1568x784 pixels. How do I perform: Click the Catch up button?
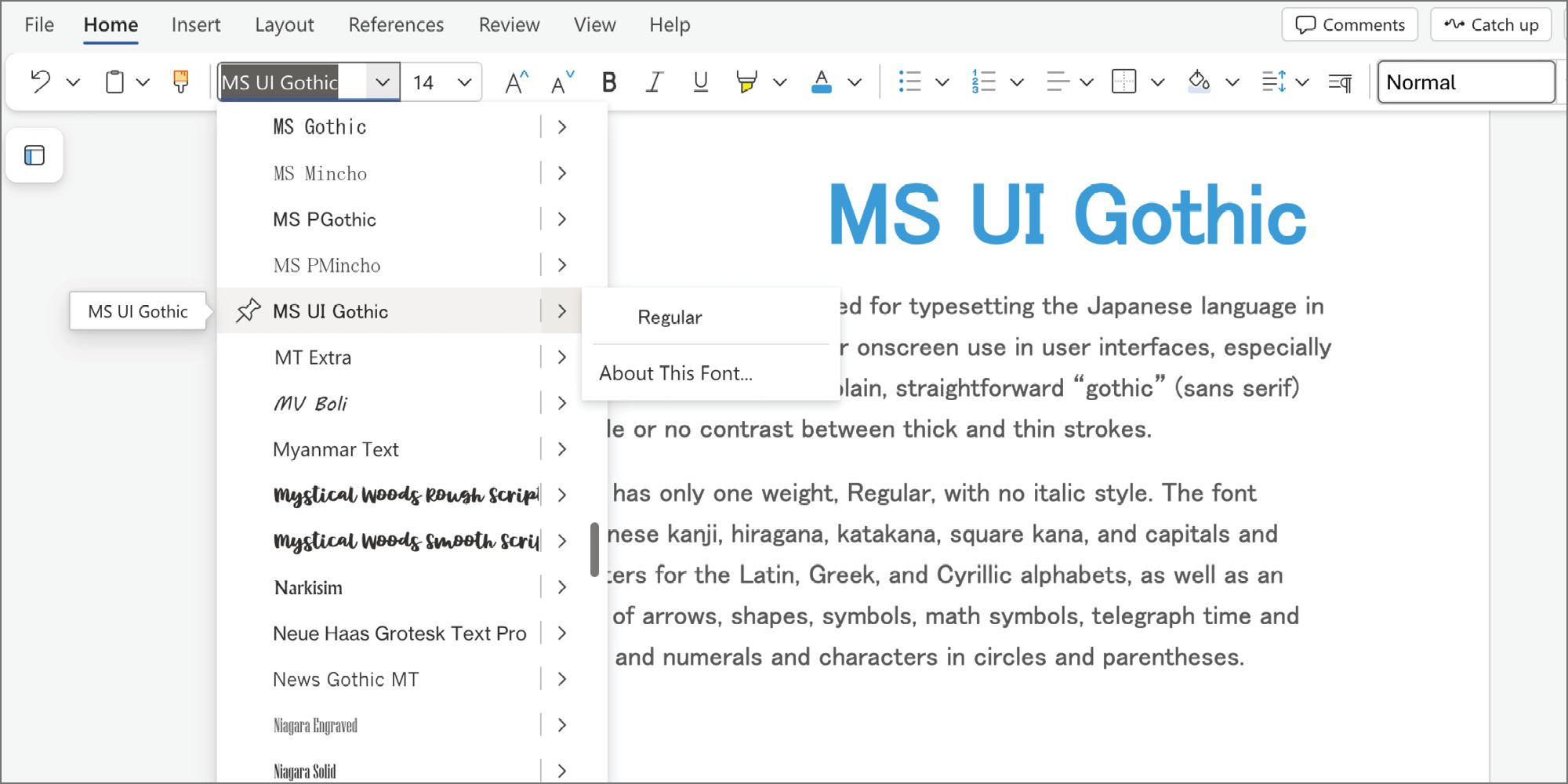click(x=1491, y=25)
